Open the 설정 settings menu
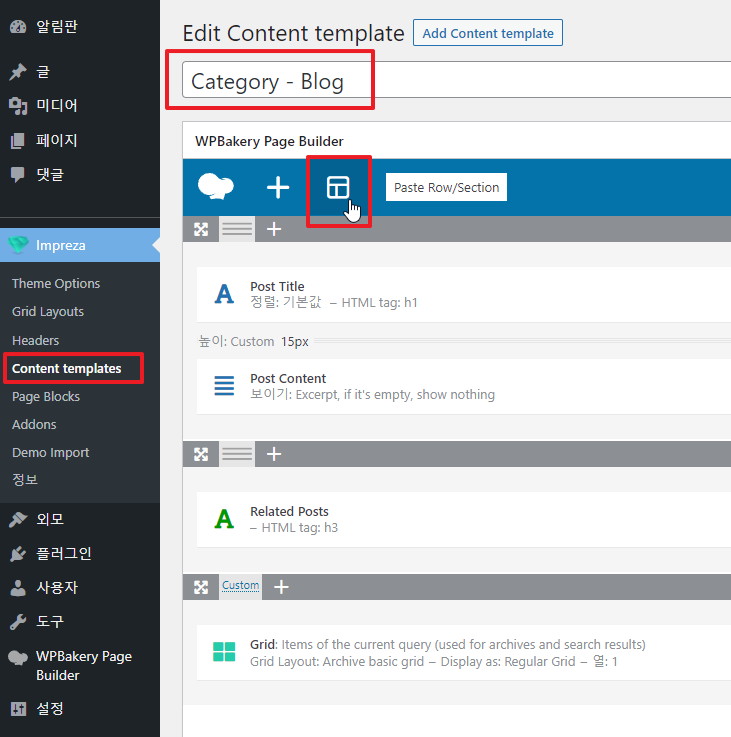 (80, 709)
